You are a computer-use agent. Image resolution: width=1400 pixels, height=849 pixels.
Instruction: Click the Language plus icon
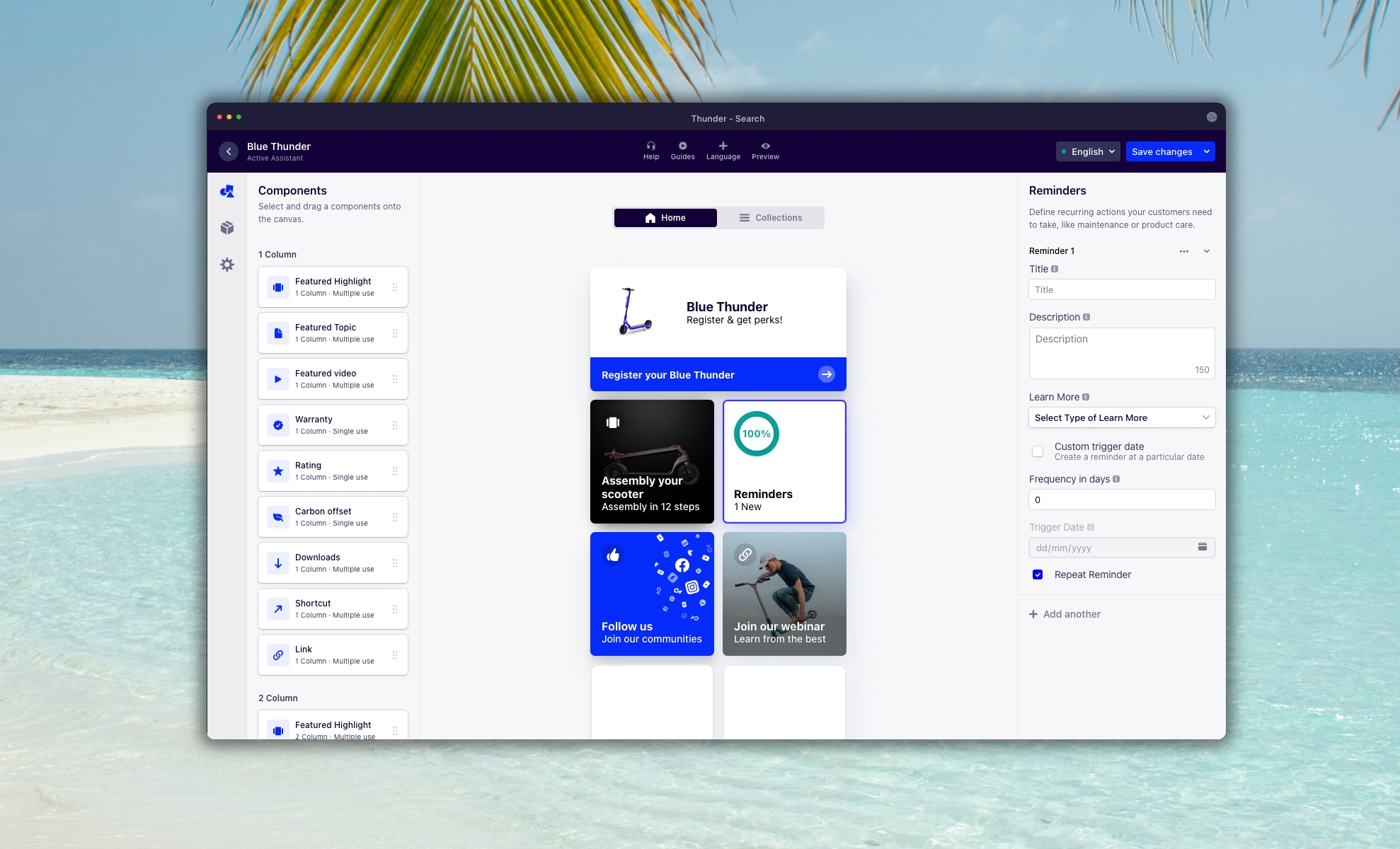pos(723,146)
